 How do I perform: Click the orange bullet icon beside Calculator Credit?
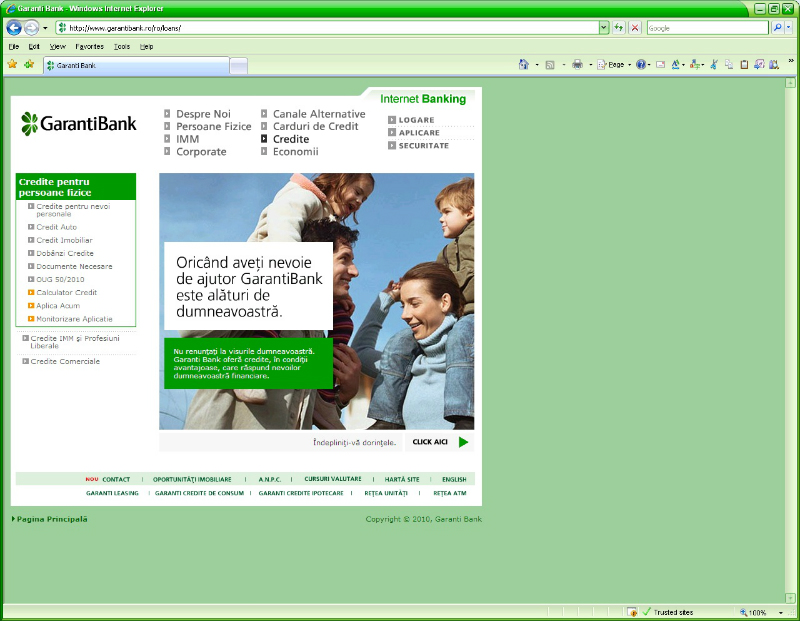click(31, 292)
